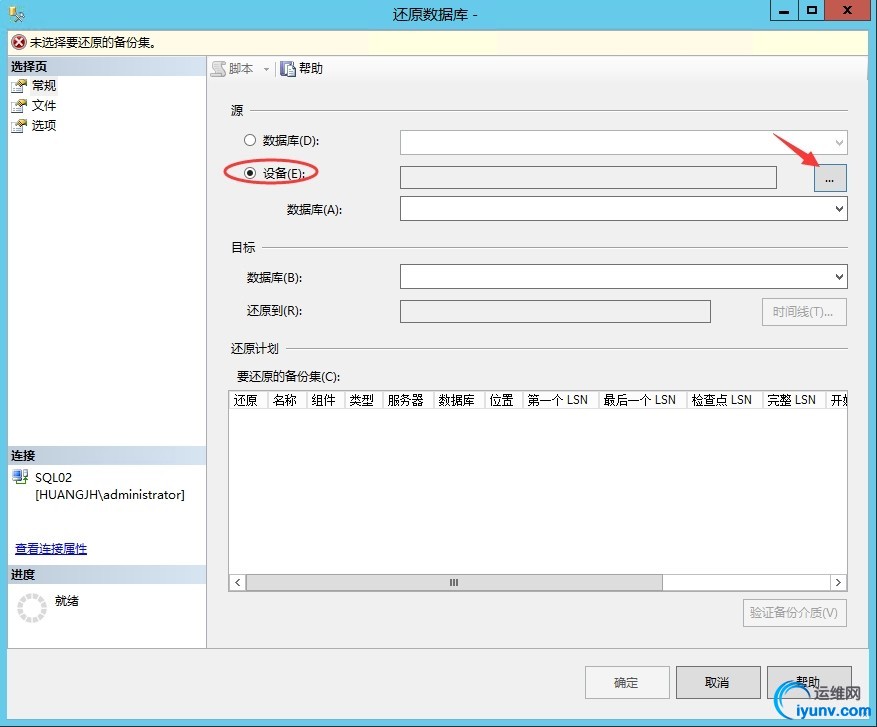The width and height of the screenshot is (877, 727).
Task: Click the left scroll arrow of backup sets grid
Action: coord(238,583)
